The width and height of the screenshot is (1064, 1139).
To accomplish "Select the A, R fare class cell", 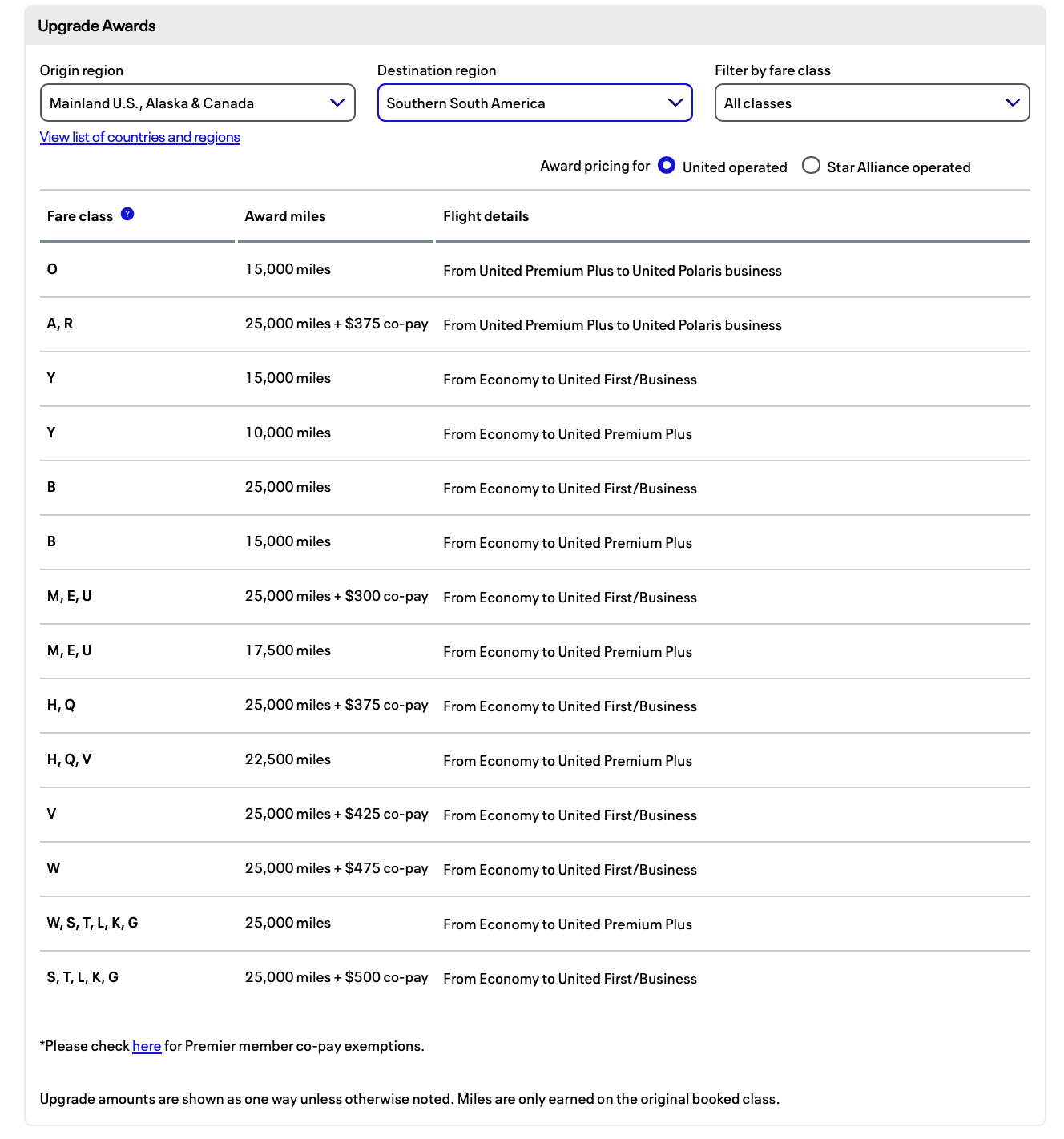I will click(x=60, y=324).
